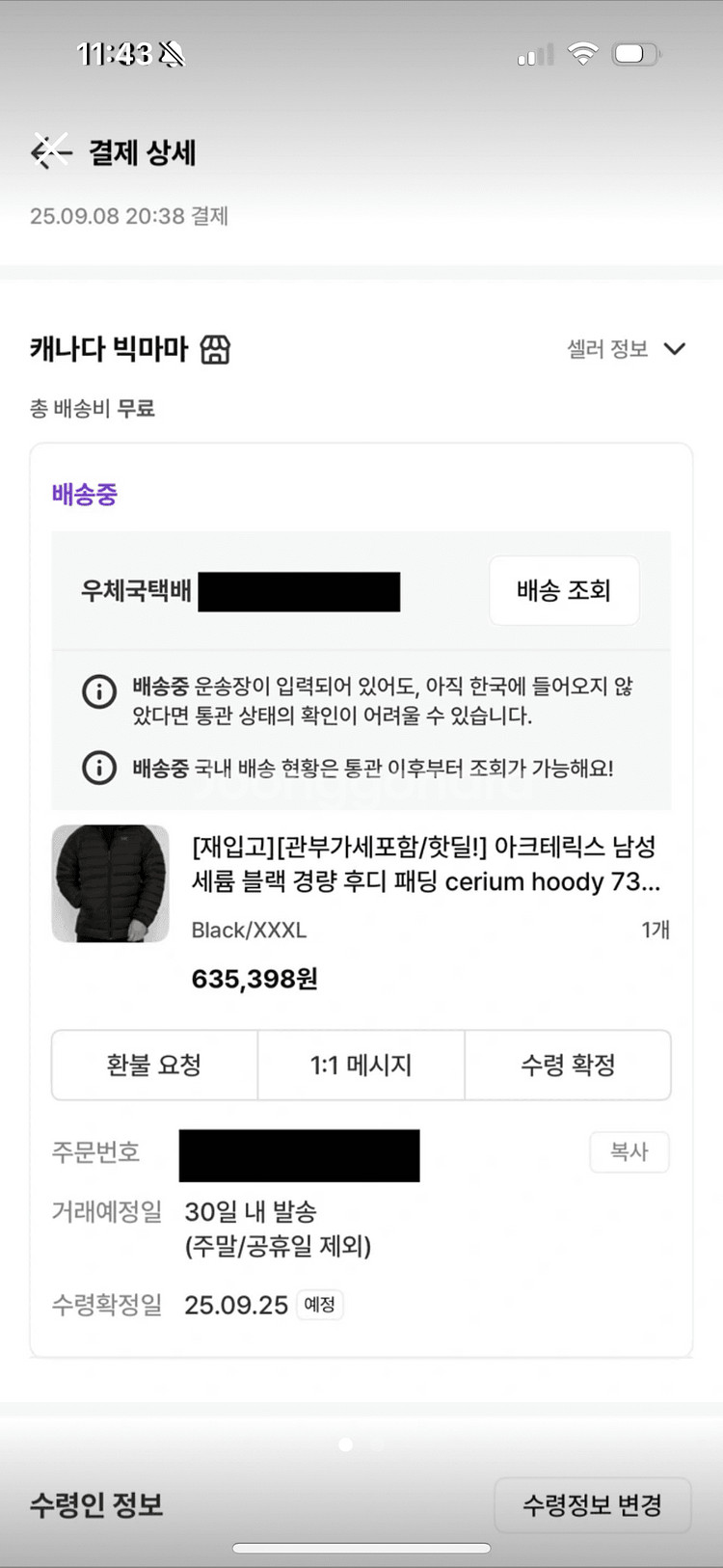Tap the first info circle icon
Image resolution: width=723 pixels, height=1568 pixels.
coord(99,691)
